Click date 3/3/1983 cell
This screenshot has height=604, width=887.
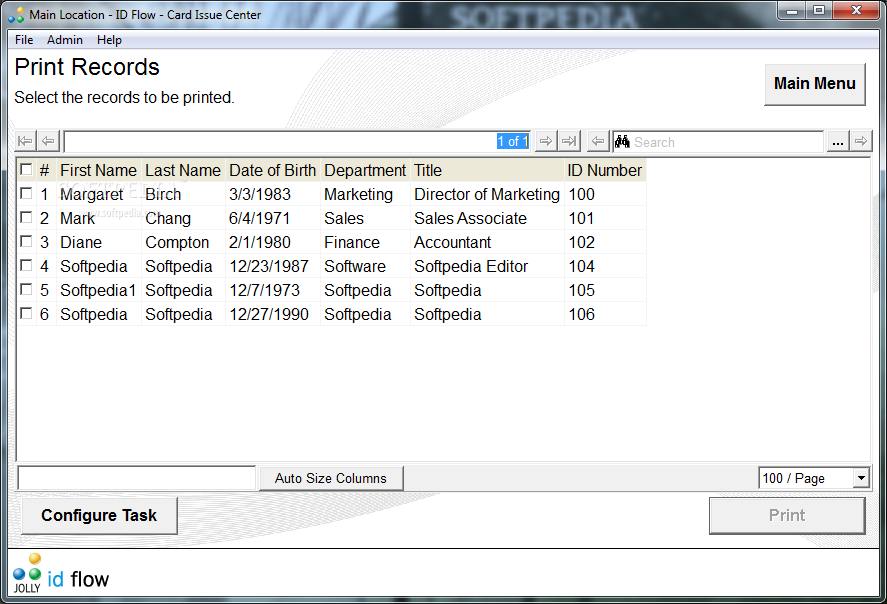point(273,194)
